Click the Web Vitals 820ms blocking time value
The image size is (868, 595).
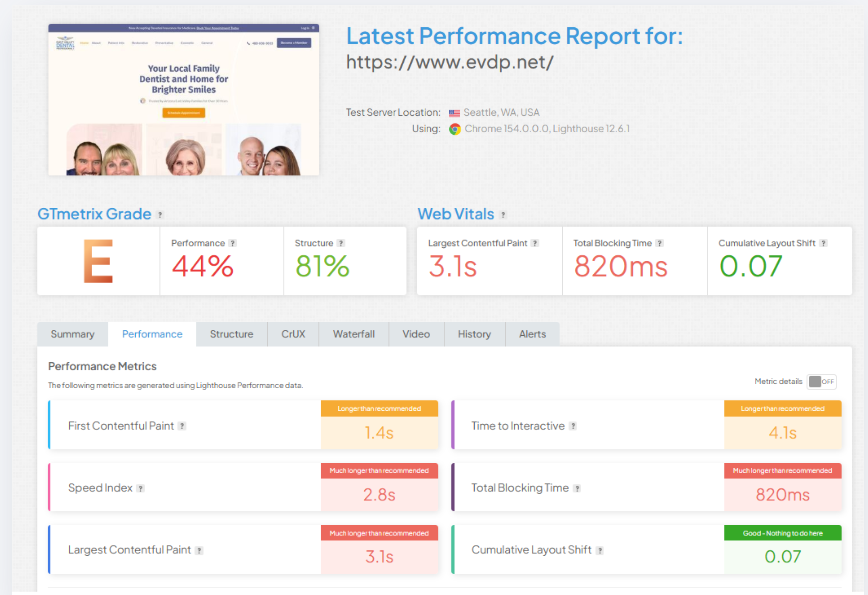coord(621,266)
